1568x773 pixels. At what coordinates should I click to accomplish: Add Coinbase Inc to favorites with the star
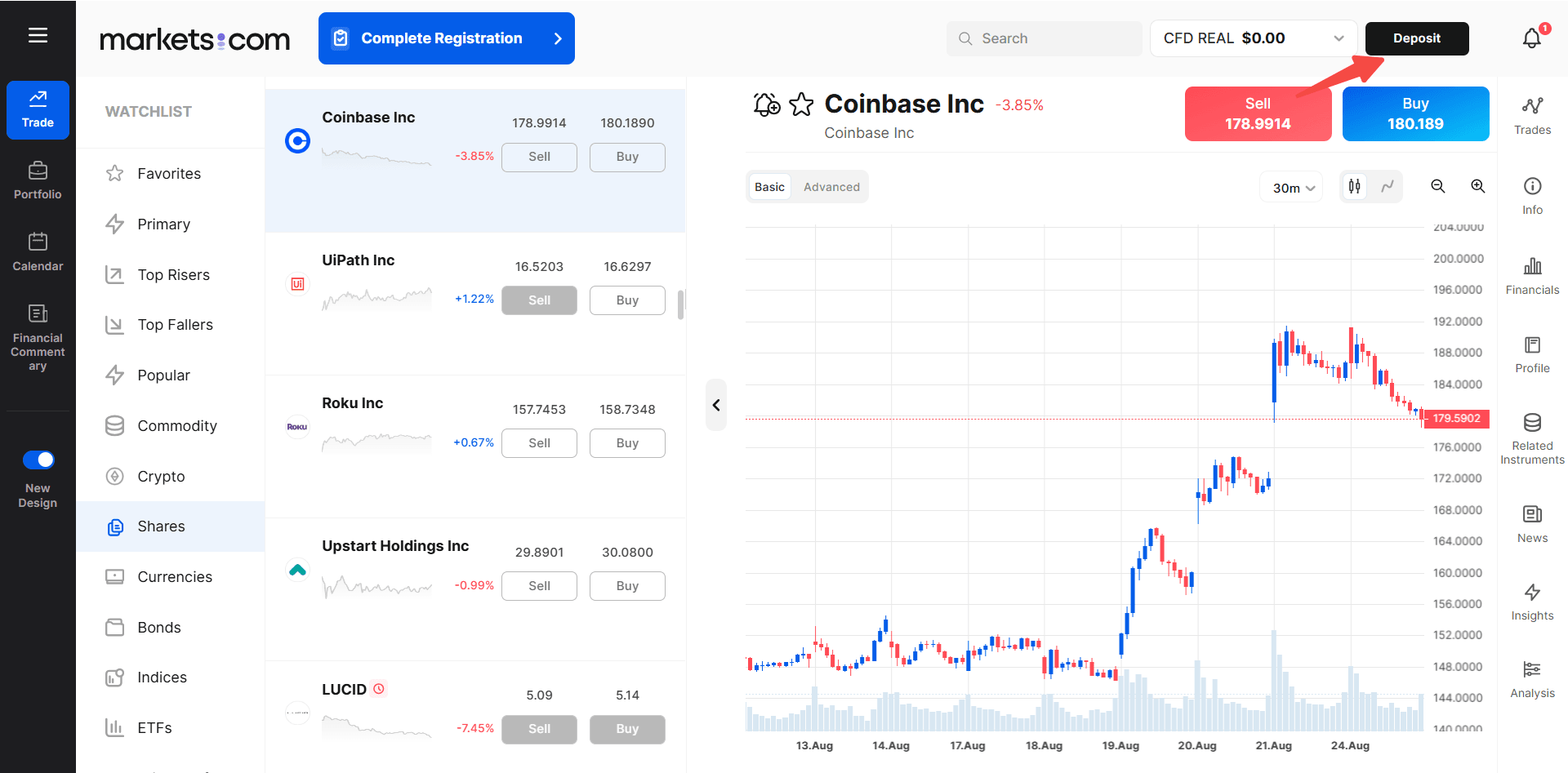tap(802, 104)
